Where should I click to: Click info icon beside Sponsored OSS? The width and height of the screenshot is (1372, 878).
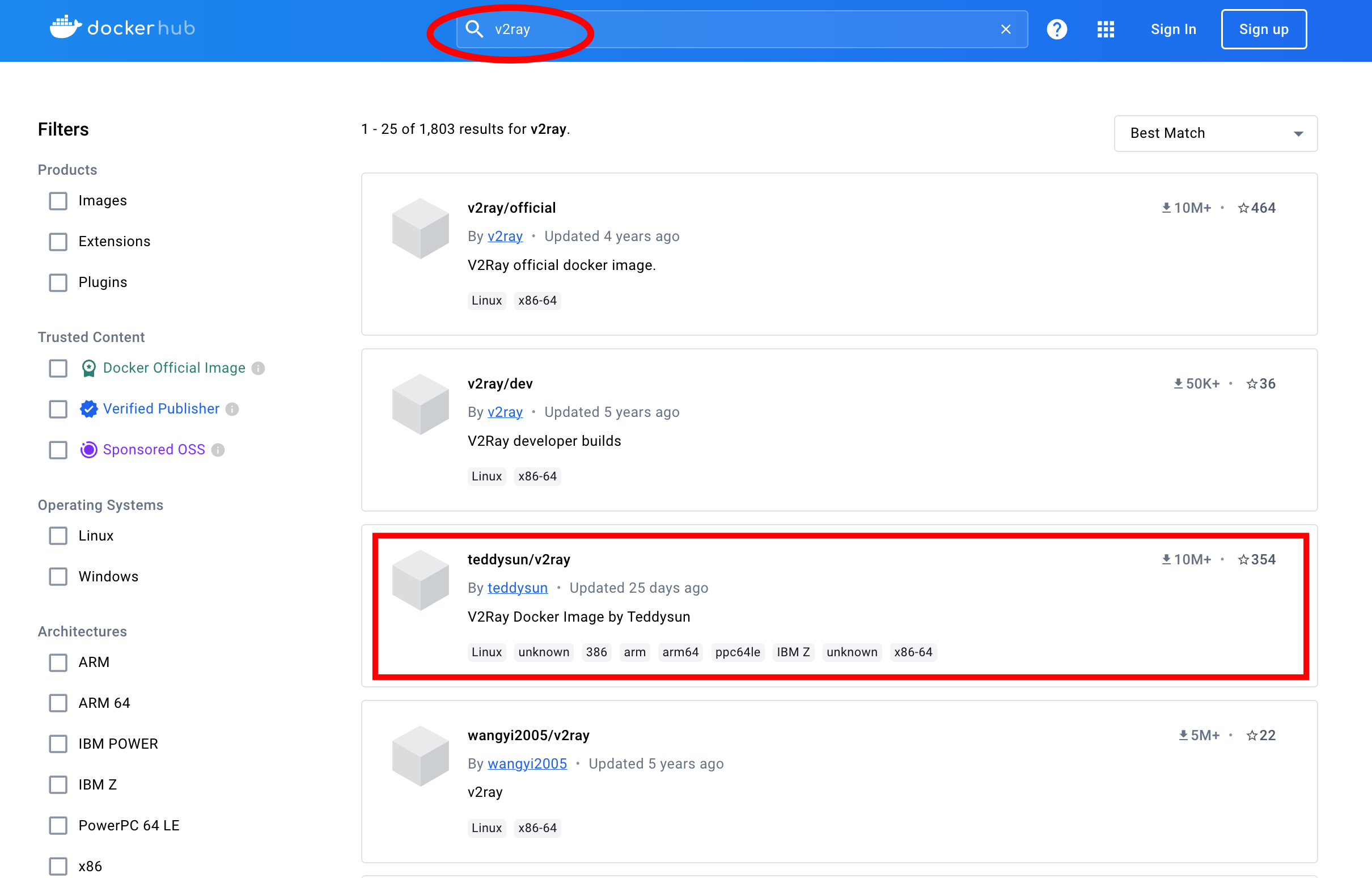point(218,451)
